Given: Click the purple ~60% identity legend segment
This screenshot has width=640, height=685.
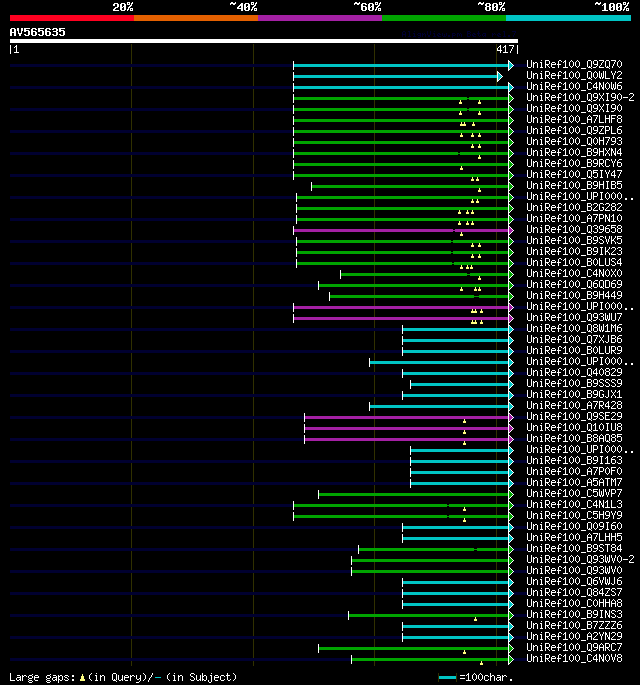Looking at the screenshot, I should click(320, 18).
